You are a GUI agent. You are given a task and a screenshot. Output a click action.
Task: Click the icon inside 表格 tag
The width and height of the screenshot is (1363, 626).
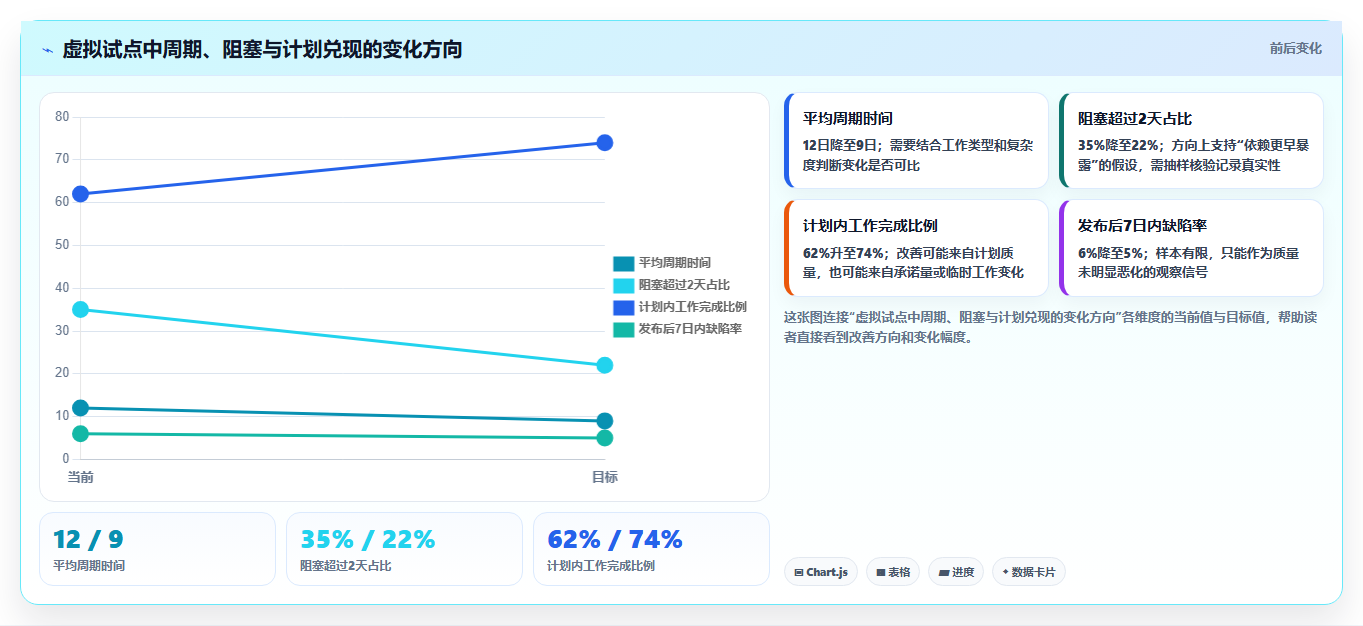click(x=881, y=573)
